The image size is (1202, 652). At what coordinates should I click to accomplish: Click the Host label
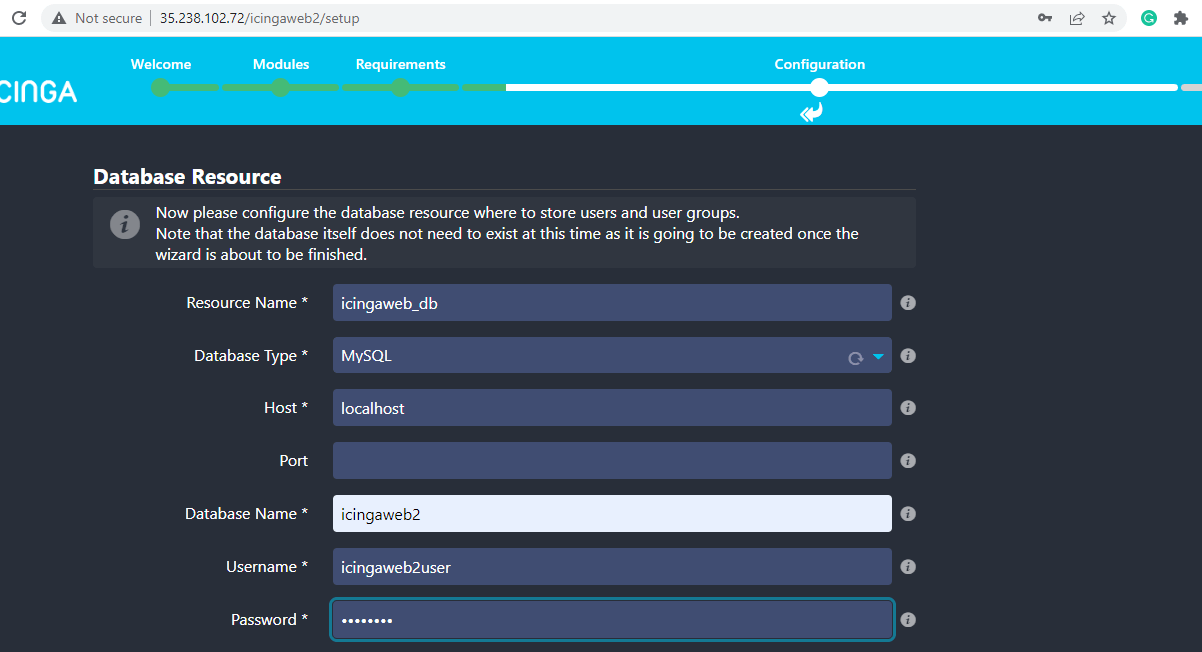coord(286,408)
